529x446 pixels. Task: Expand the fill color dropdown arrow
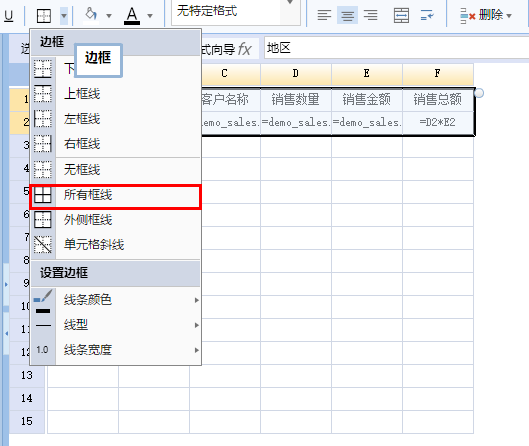pyautogui.click(x=109, y=16)
